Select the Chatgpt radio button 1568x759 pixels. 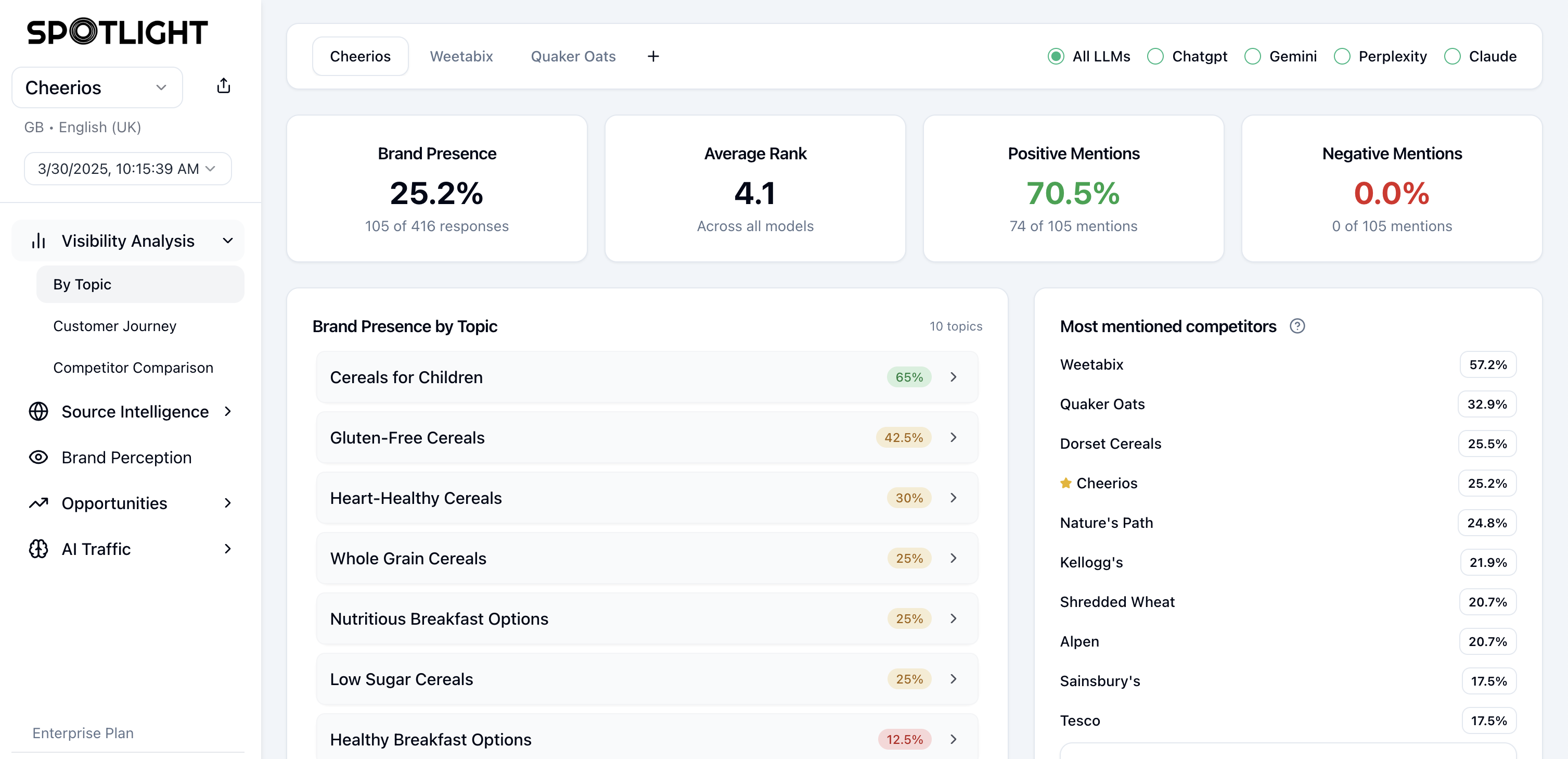(1155, 56)
